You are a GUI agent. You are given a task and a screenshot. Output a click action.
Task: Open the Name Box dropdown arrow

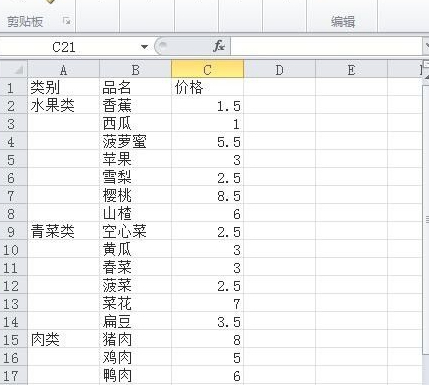144,47
